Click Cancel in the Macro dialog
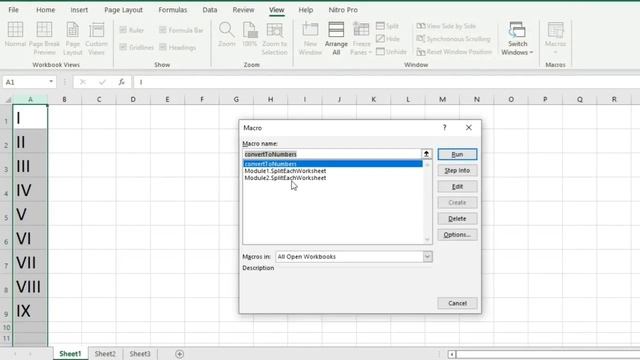Screen dimensions: 640x360 [x=457, y=303]
